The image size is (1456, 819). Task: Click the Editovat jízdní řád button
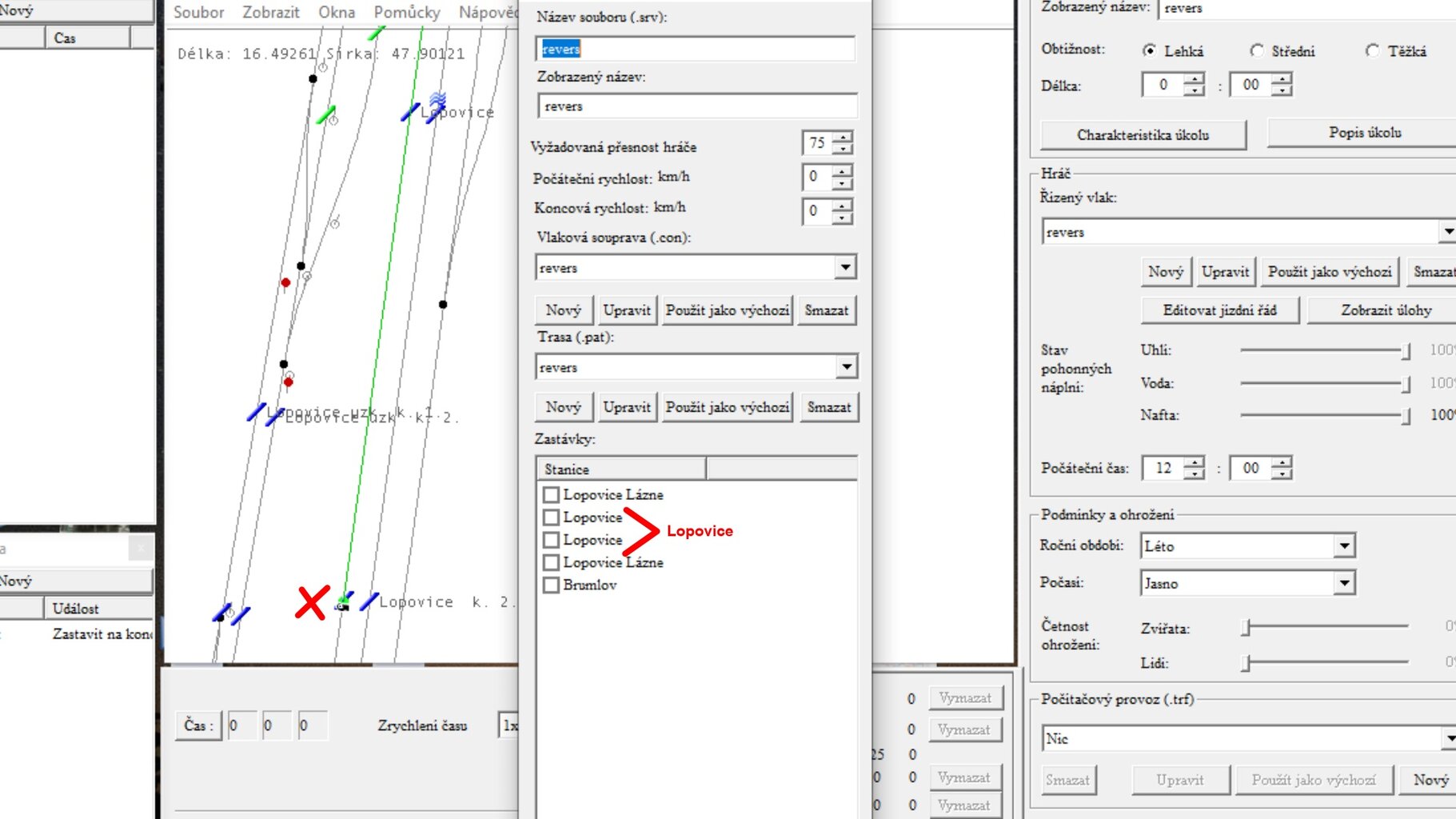(x=1219, y=310)
